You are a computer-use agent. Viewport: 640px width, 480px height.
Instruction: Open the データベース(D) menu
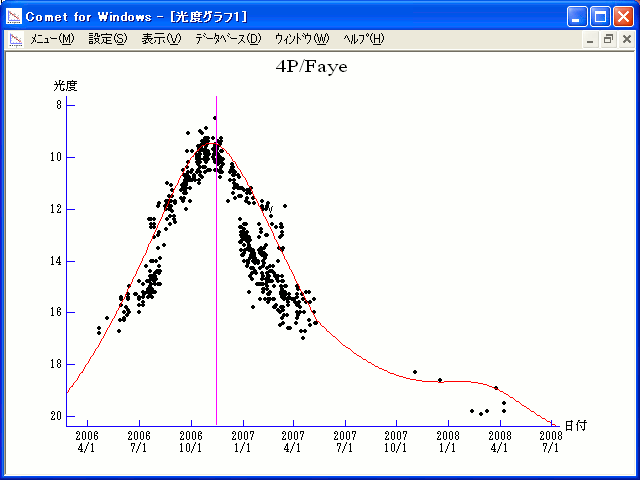[228, 39]
